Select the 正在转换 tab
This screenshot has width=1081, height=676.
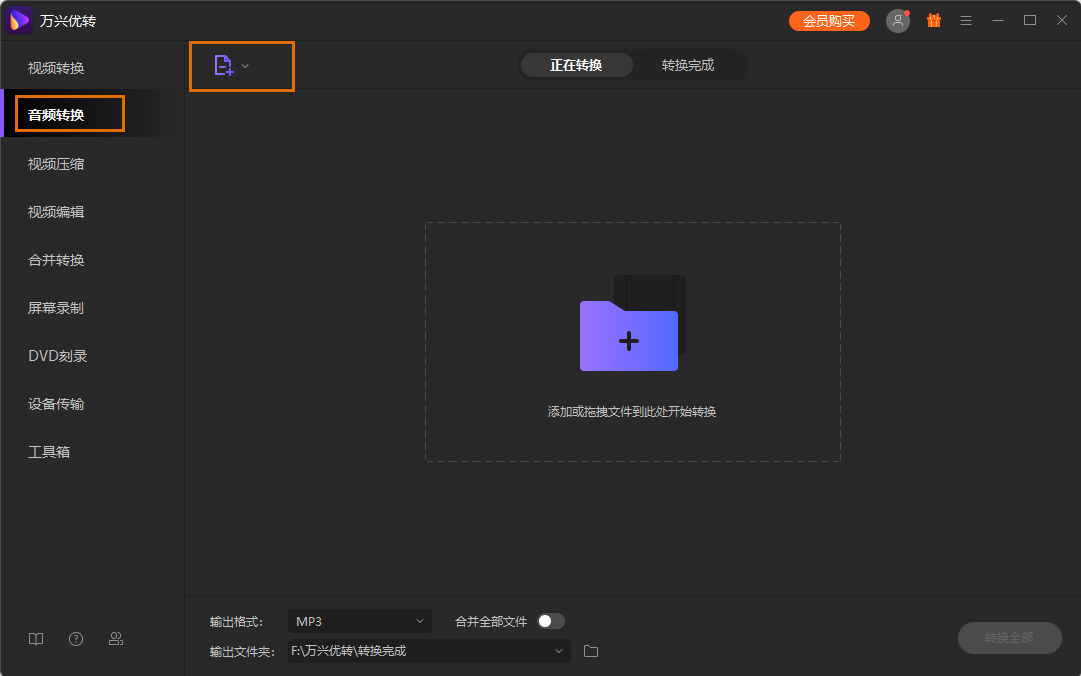(x=577, y=64)
